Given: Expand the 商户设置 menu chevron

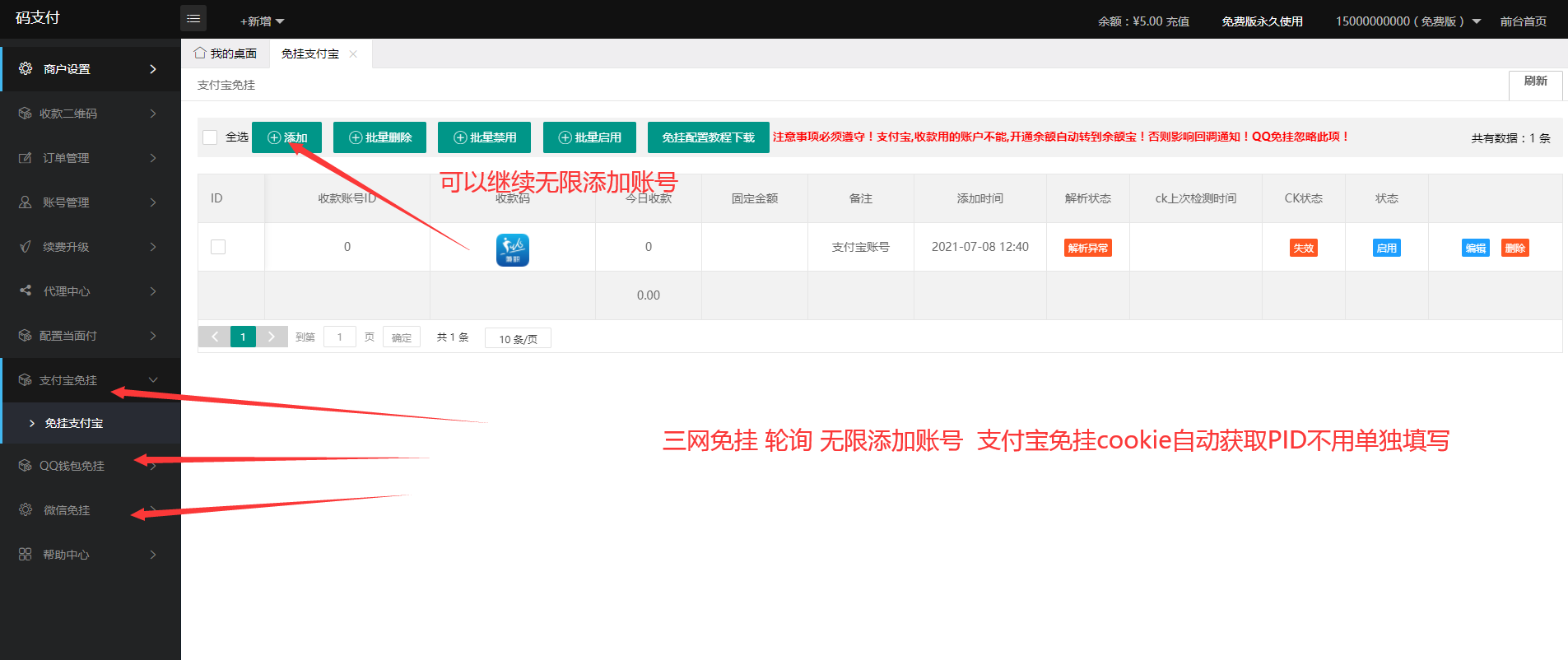Looking at the screenshot, I should pos(153,69).
